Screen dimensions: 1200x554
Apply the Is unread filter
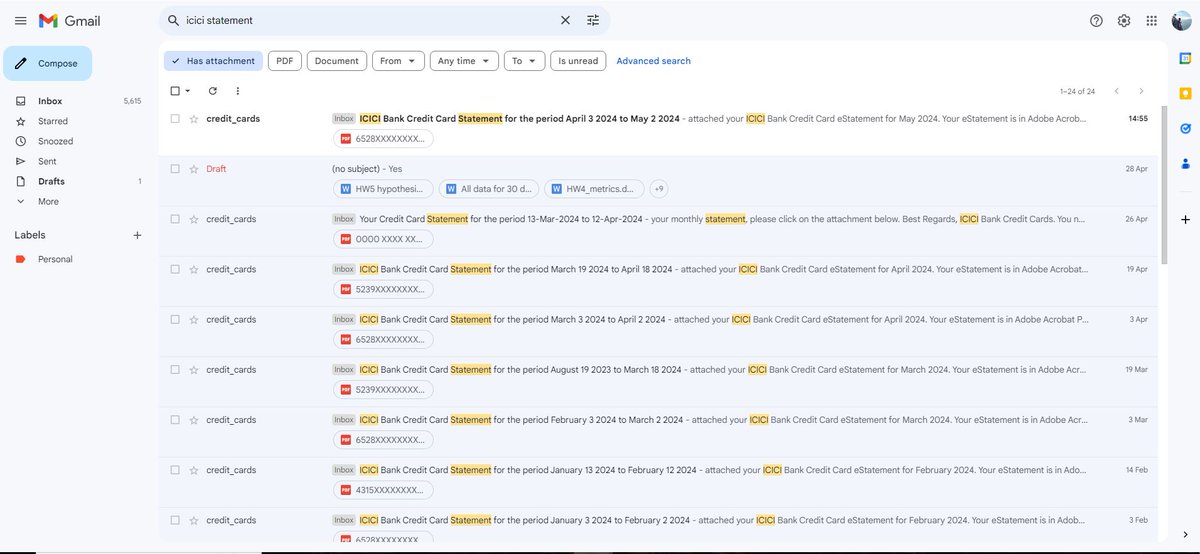(x=578, y=61)
